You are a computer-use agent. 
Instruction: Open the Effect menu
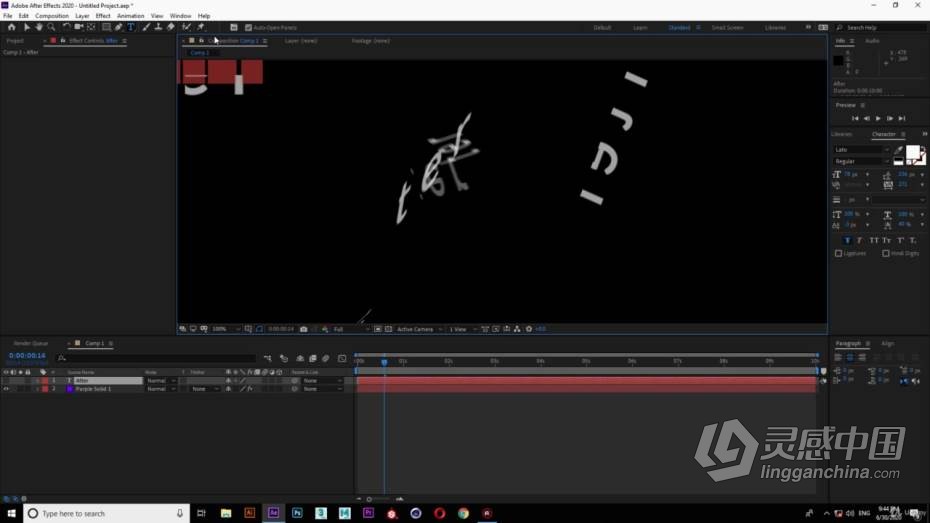point(103,16)
